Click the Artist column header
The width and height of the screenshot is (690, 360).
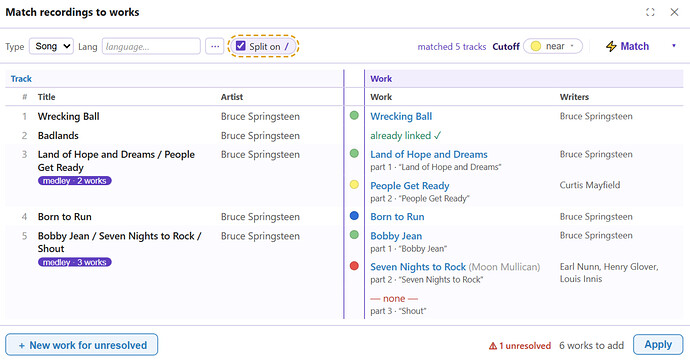(x=232, y=97)
